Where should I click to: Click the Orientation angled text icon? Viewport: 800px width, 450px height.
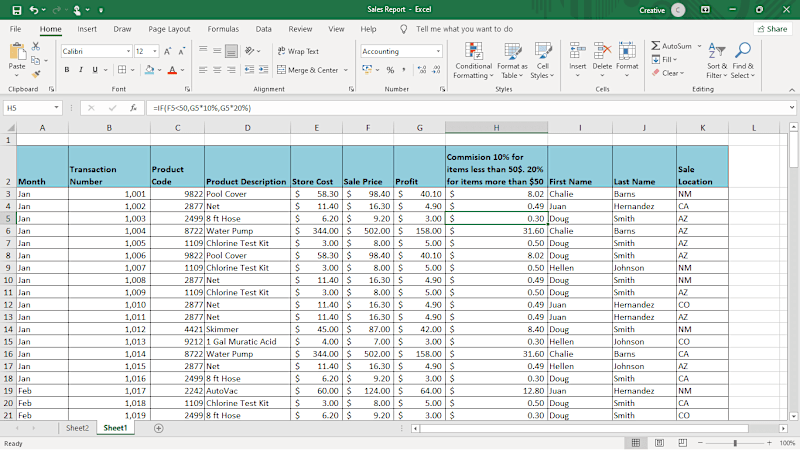(x=249, y=51)
